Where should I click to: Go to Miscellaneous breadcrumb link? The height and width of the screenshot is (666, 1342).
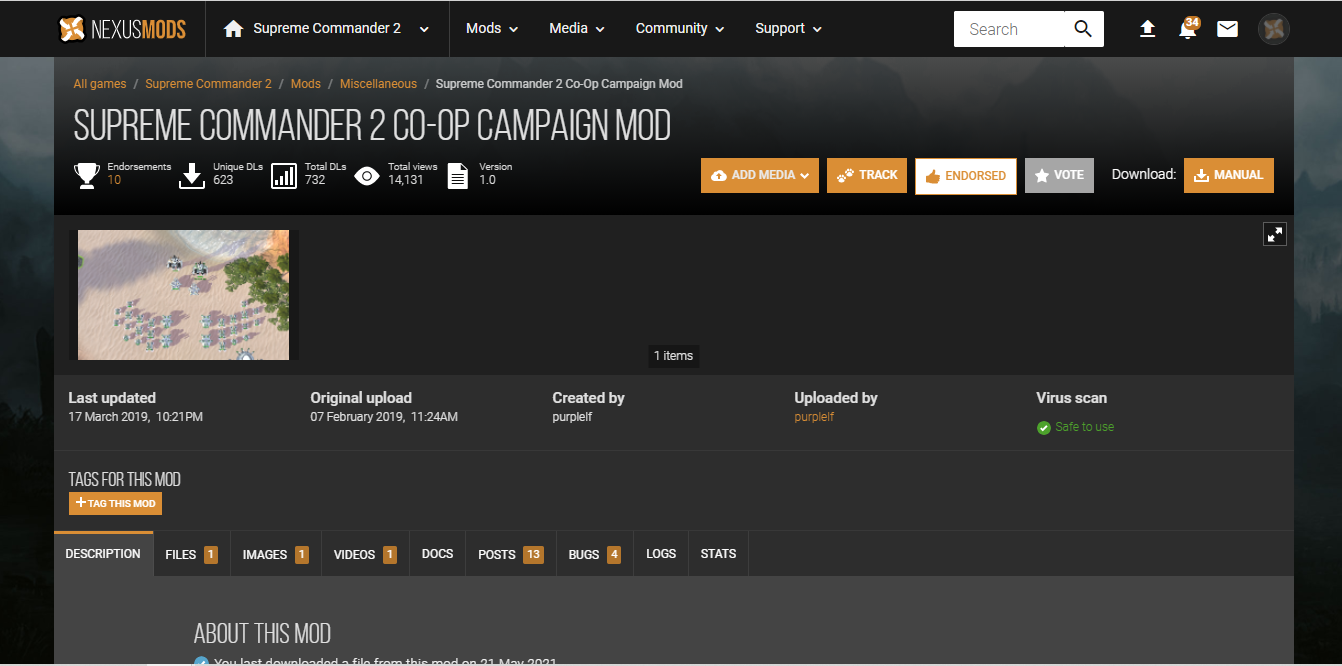pos(378,84)
